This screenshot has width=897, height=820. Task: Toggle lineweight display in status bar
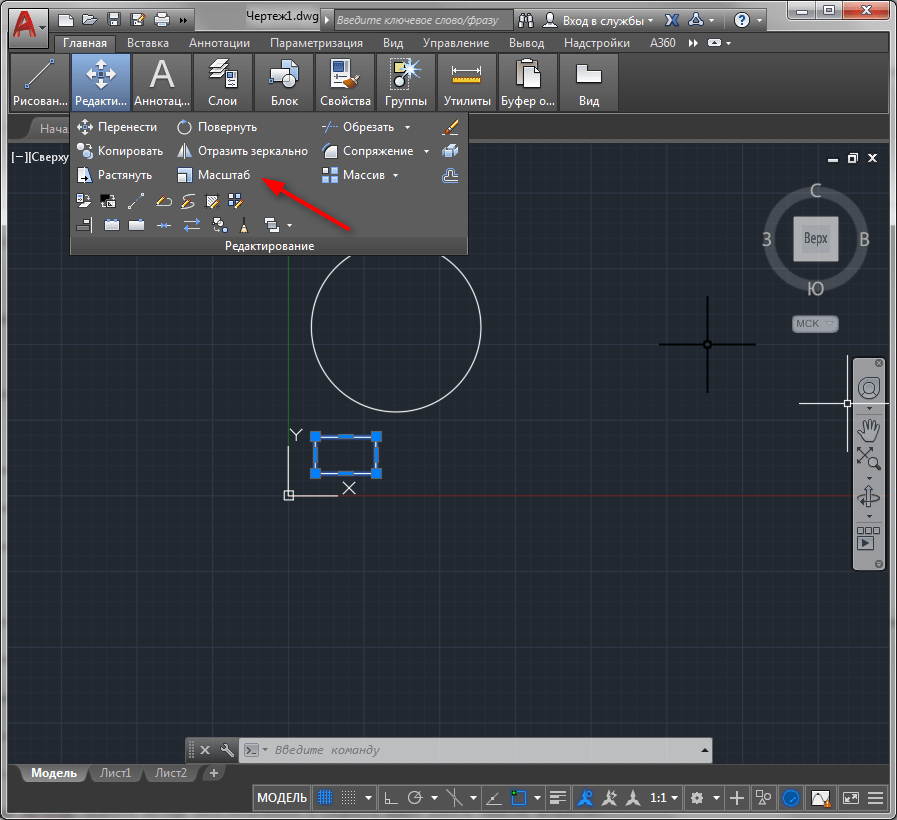pos(558,798)
